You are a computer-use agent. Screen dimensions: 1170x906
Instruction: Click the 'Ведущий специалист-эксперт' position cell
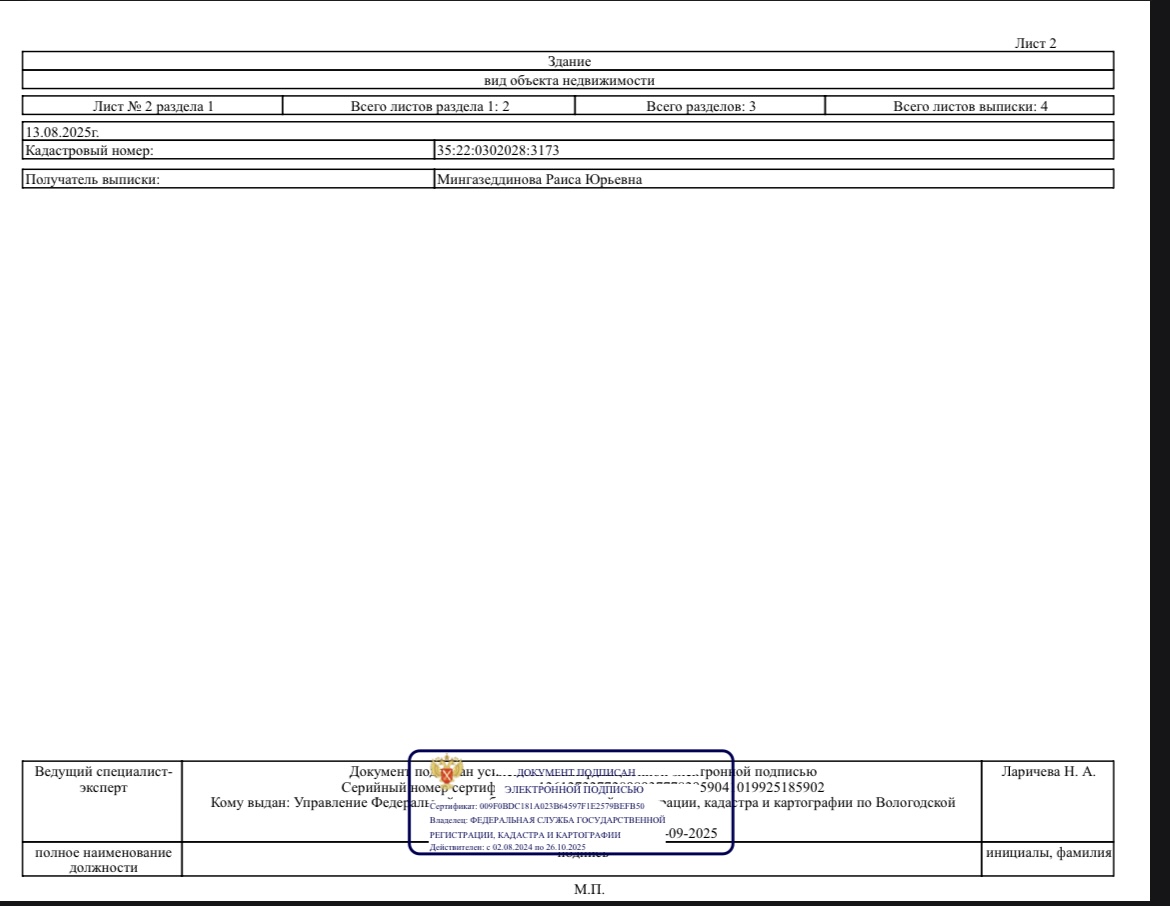[103, 780]
